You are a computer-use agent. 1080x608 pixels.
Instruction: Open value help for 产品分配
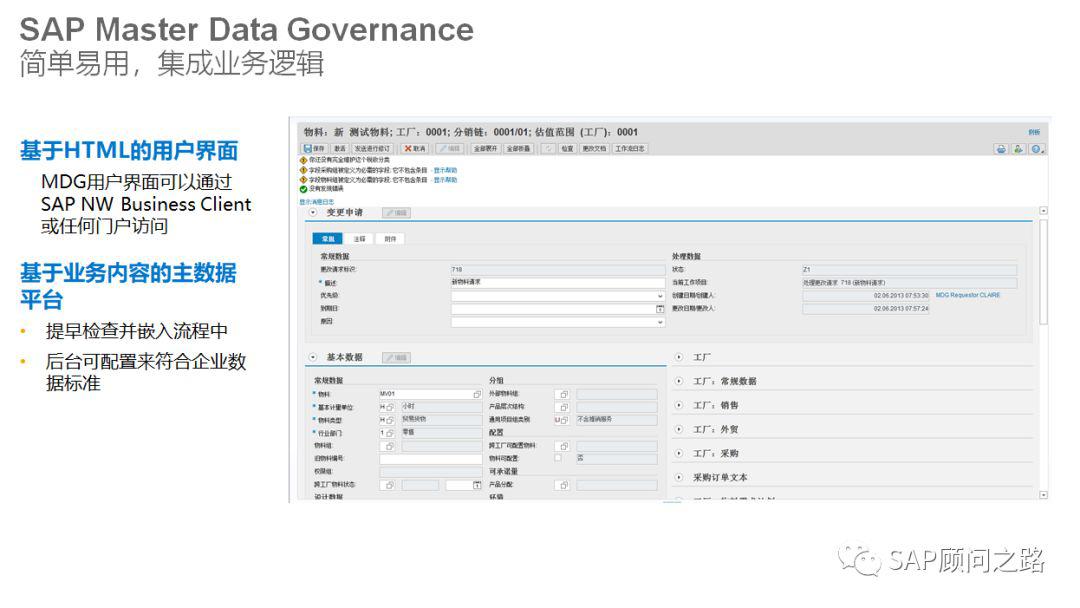(x=563, y=485)
